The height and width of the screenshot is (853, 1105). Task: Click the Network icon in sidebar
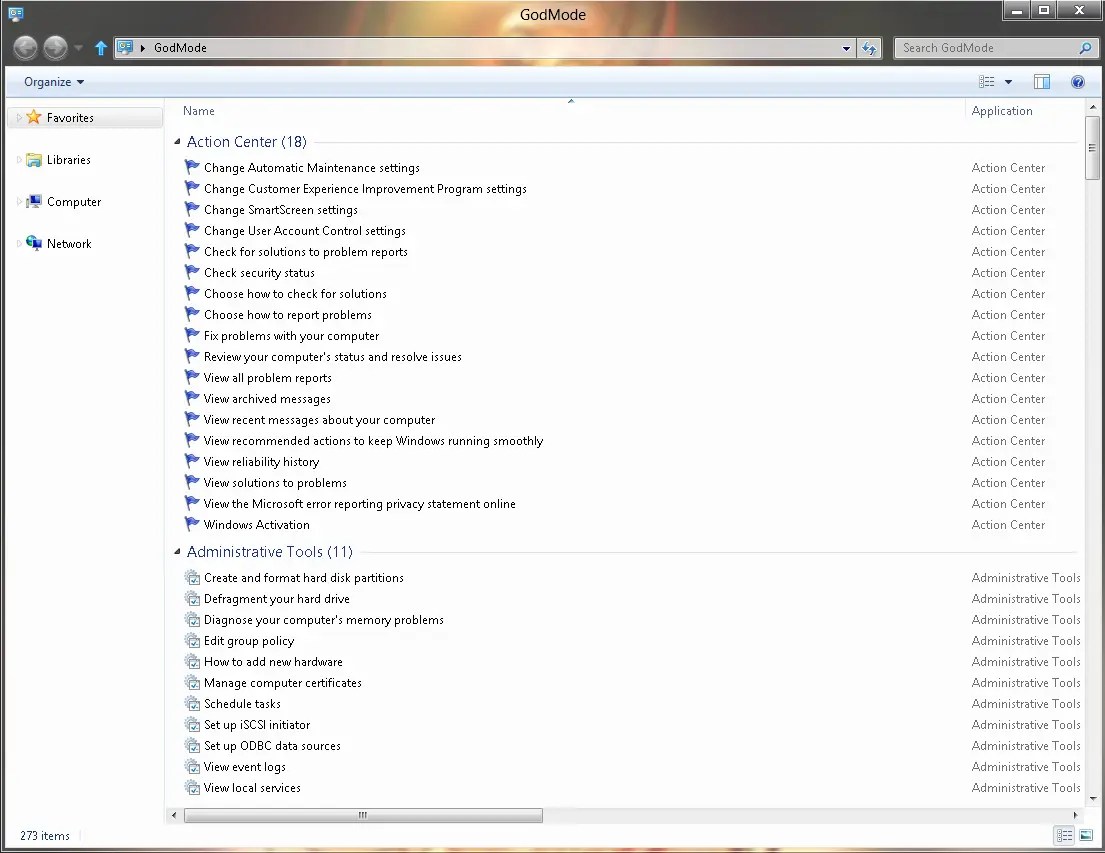(x=34, y=243)
